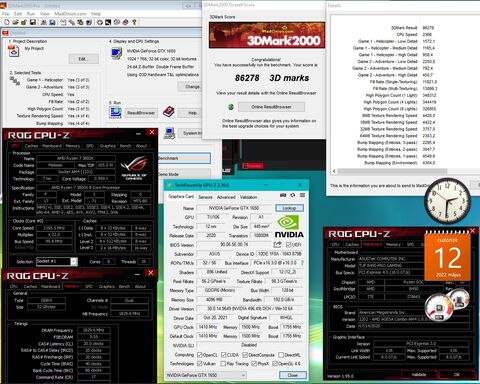Toggle the OpenGL 4.6 checkbox
Viewport: 480px width, 384px height.
point(275,363)
